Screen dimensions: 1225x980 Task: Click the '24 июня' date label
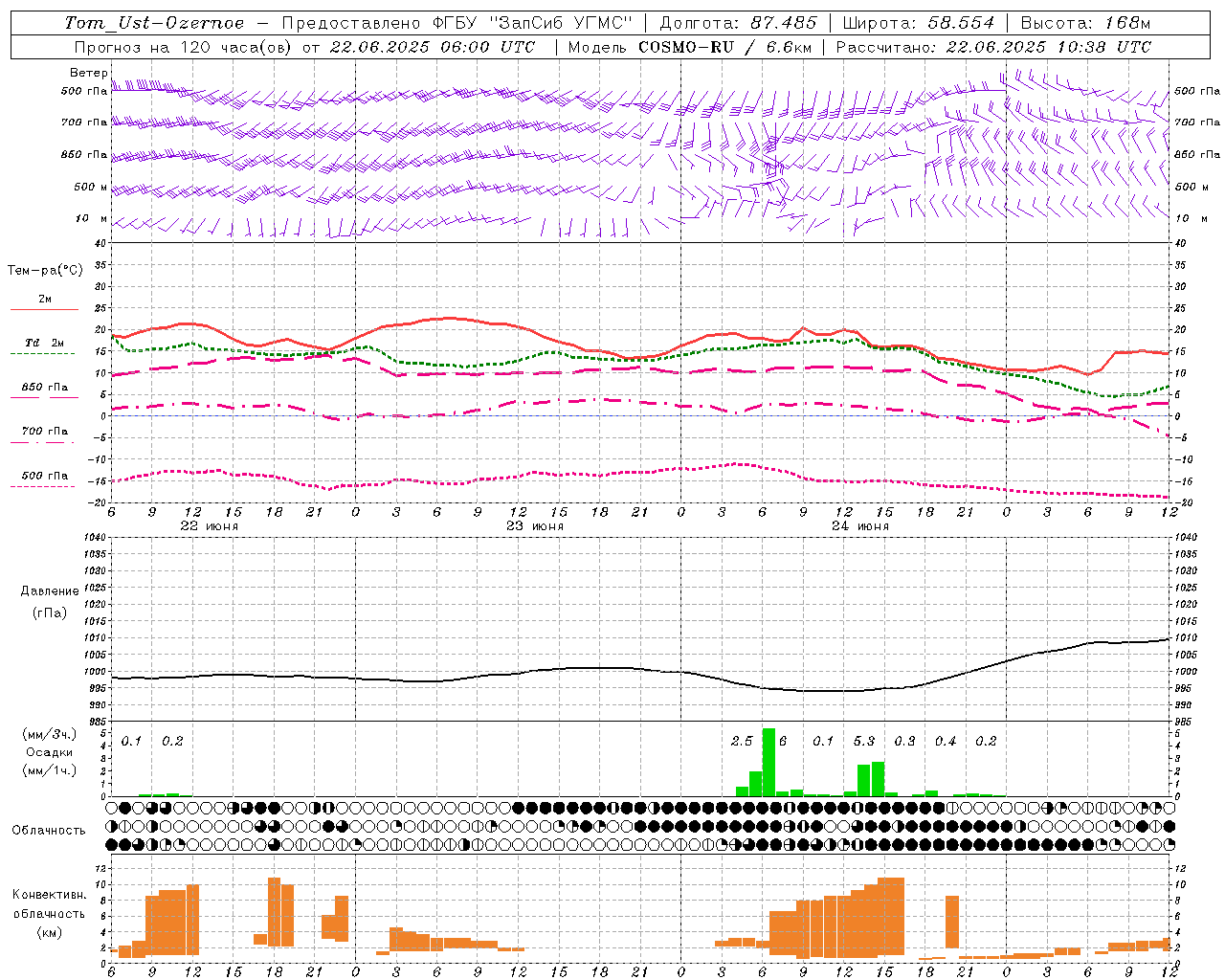coord(859,526)
